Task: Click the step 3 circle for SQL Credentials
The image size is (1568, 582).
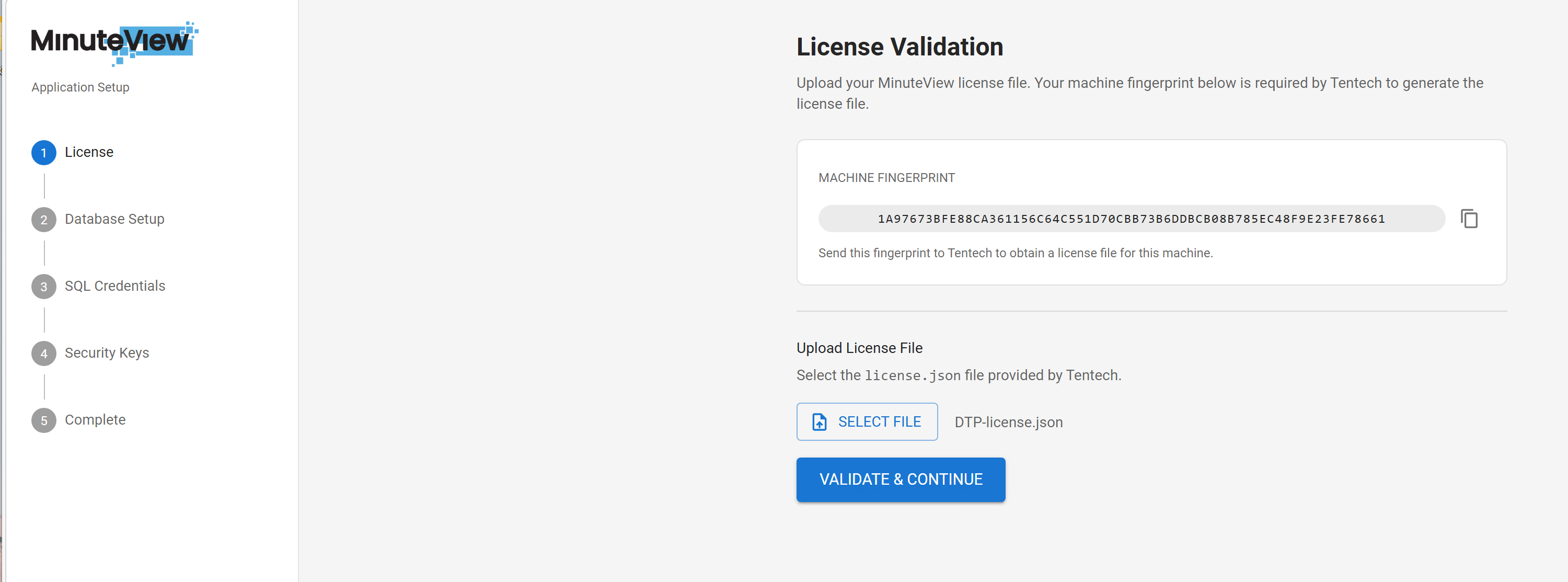Action: click(x=43, y=286)
